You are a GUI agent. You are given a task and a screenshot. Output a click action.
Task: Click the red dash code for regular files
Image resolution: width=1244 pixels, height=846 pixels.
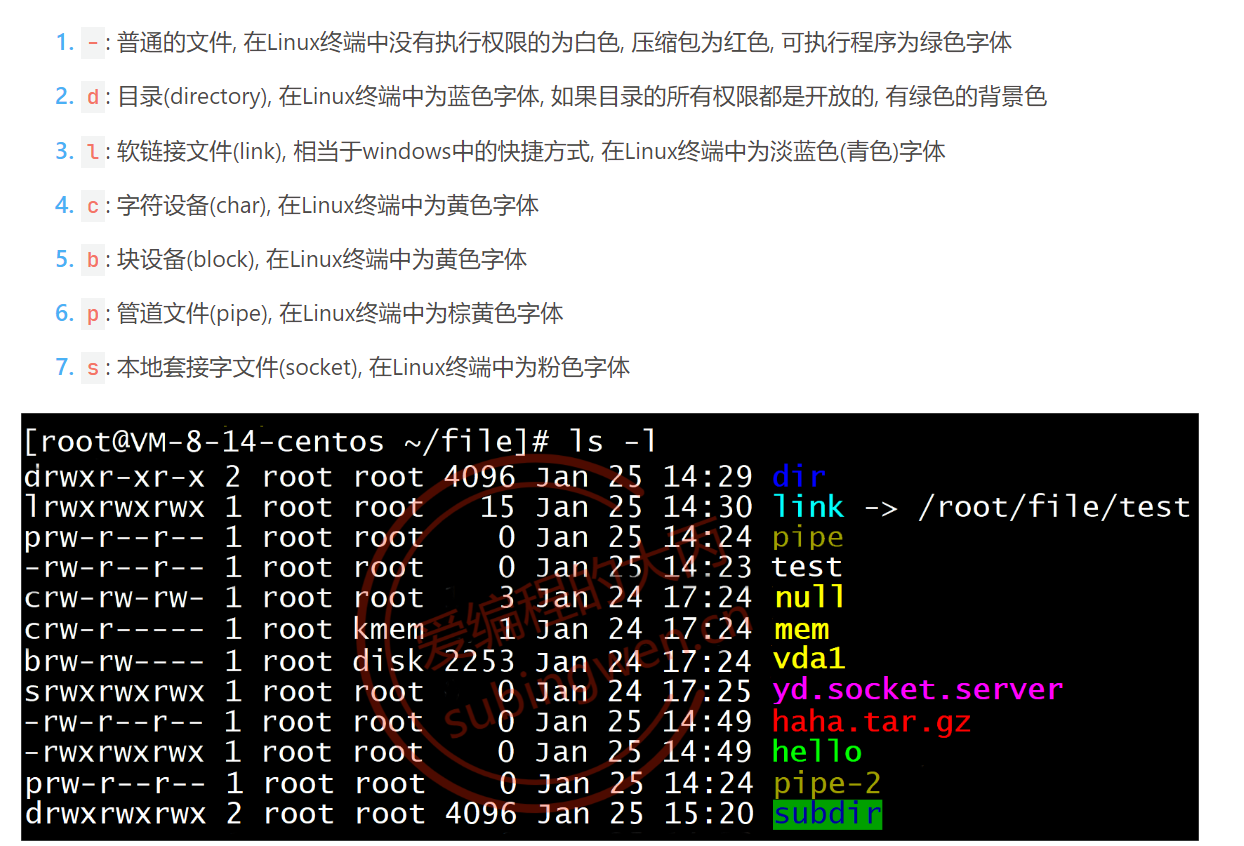[x=93, y=43]
